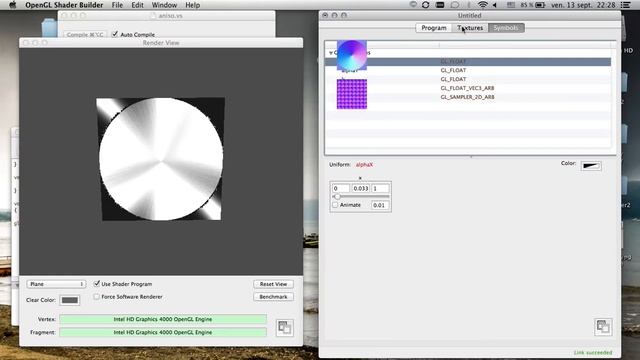640x360 pixels.
Task: Click the chat bubble menu bar icon
Action: pyautogui.click(x=454, y=5)
